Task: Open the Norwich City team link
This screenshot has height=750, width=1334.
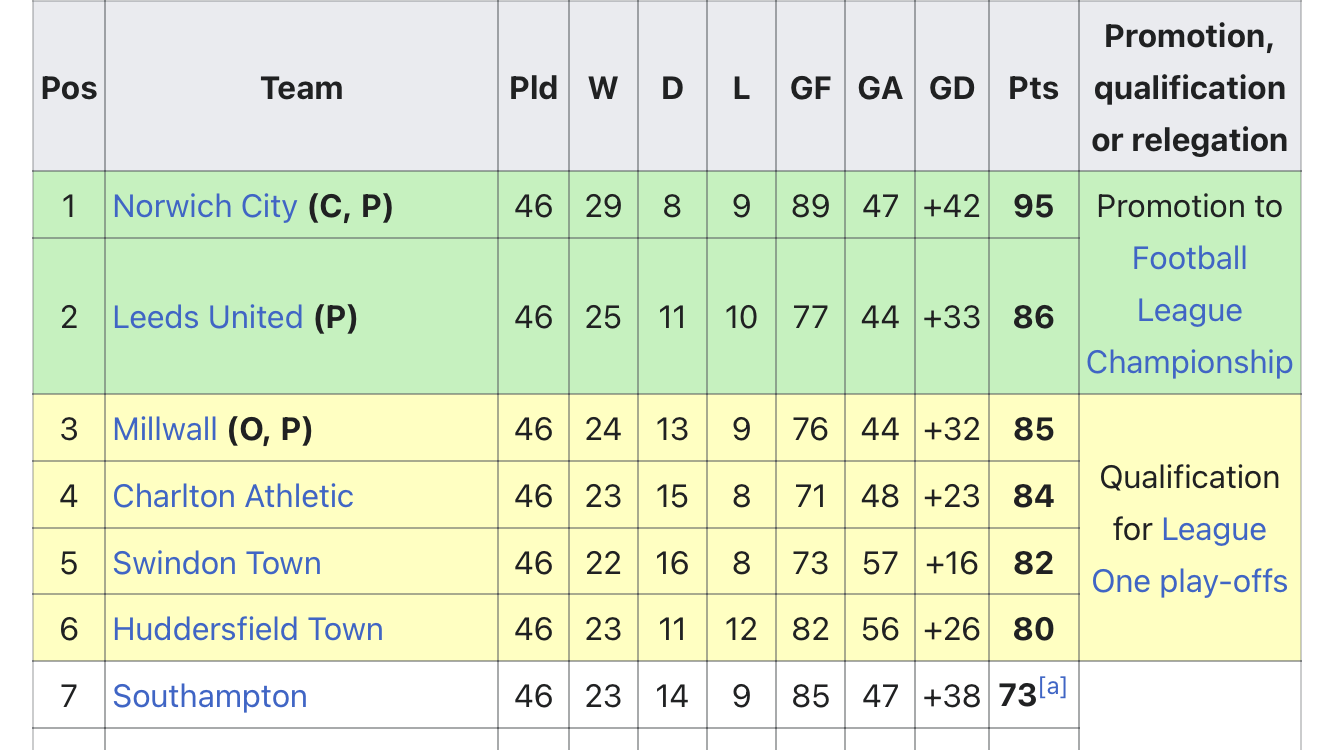Action: (205, 206)
